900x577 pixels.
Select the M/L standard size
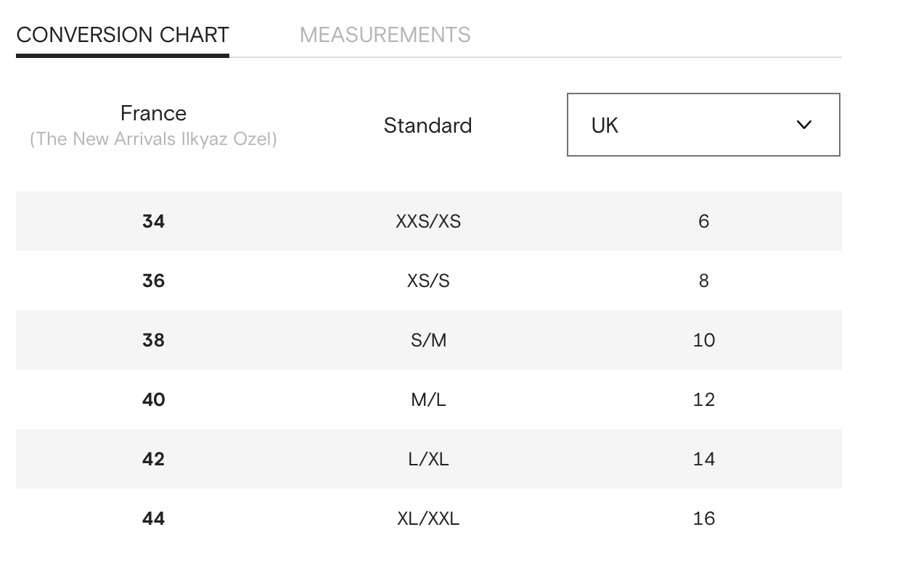point(428,400)
